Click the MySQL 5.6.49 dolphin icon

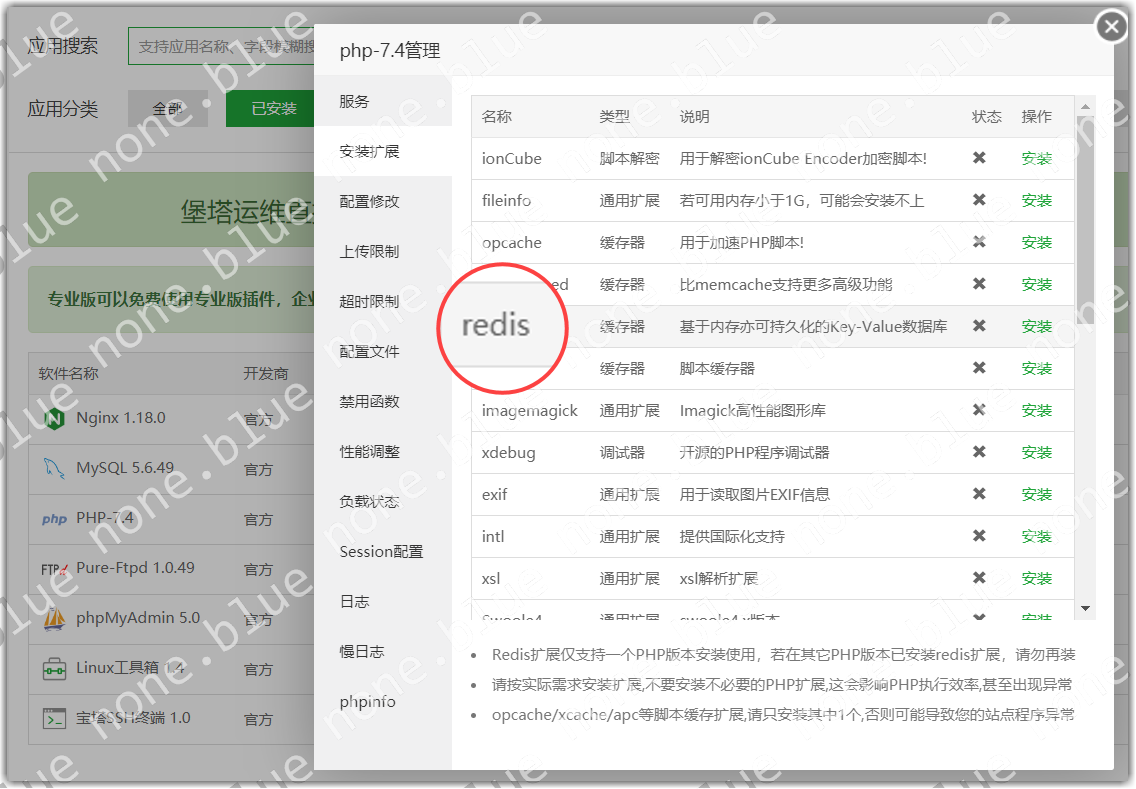[54, 468]
